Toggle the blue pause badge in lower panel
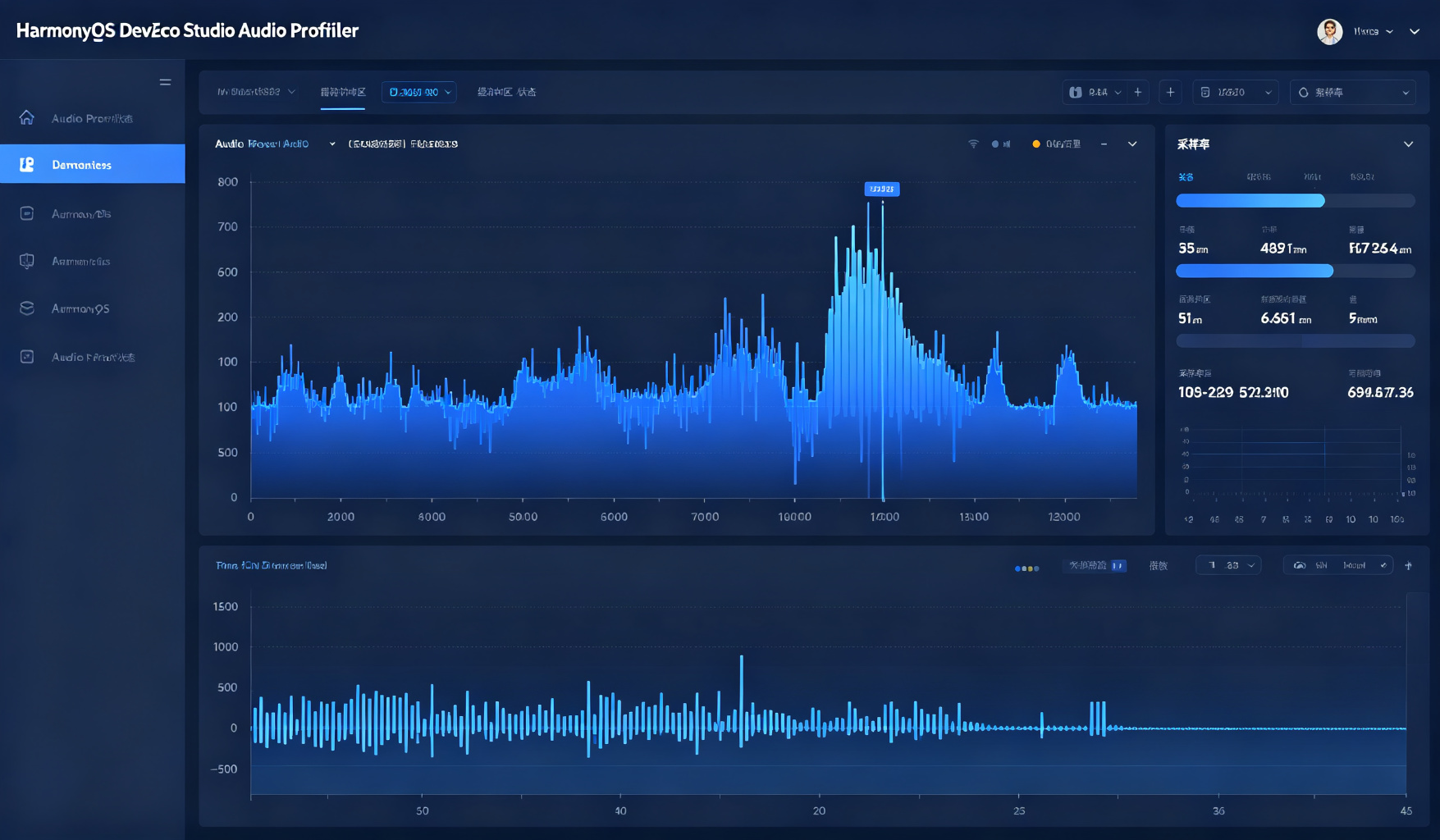The width and height of the screenshot is (1440, 840). pos(1118,566)
